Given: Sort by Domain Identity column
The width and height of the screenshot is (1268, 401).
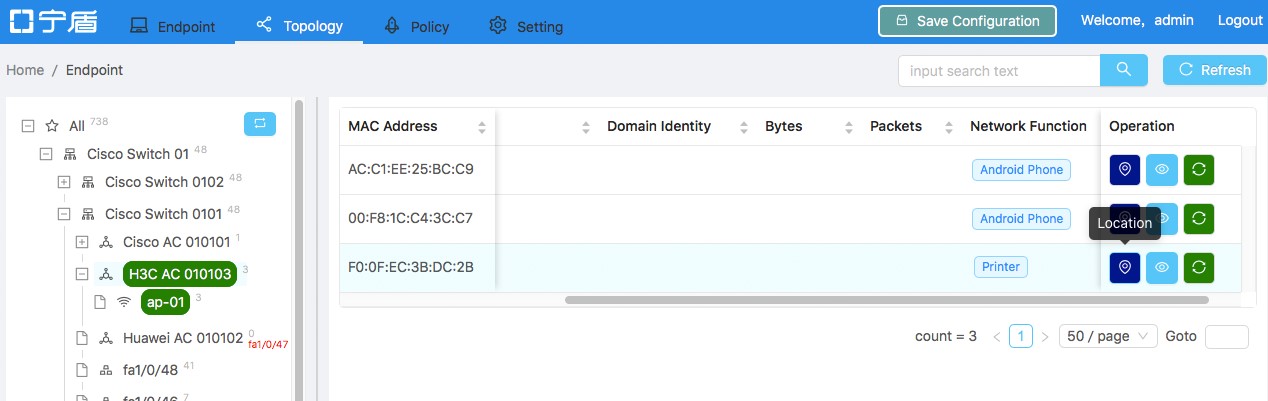Looking at the screenshot, I should tap(743, 127).
